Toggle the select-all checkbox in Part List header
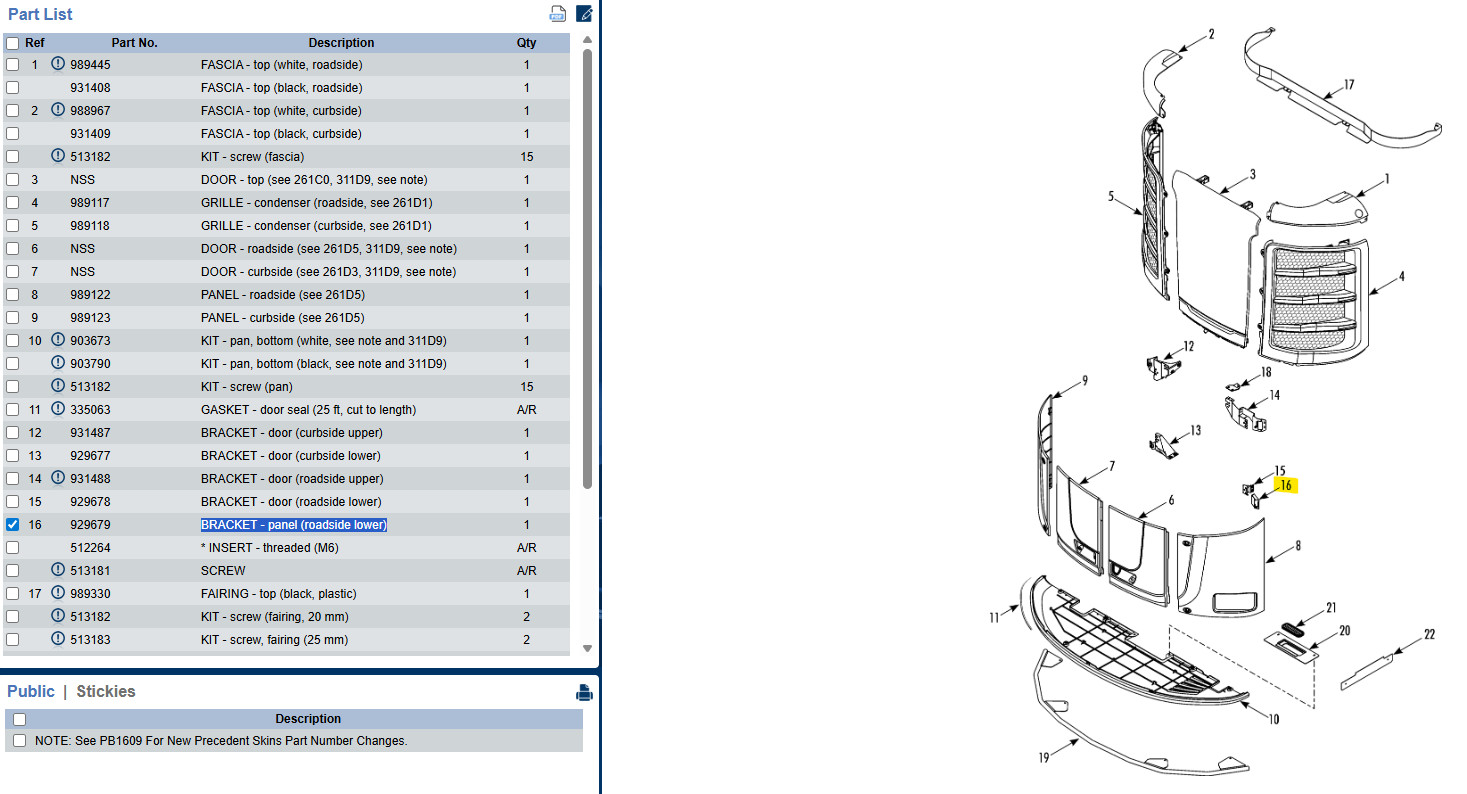1467x794 pixels. (12, 43)
